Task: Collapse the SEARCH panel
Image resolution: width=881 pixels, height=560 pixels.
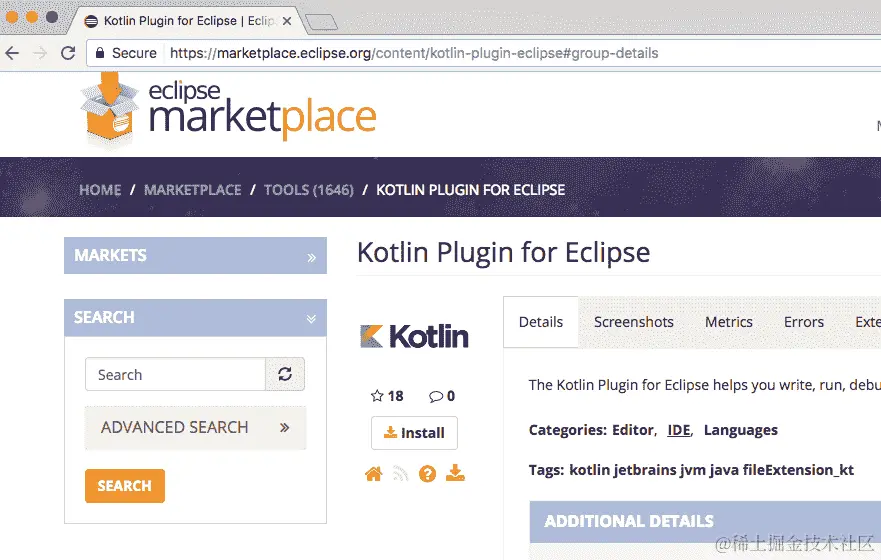Action: (x=195, y=318)
